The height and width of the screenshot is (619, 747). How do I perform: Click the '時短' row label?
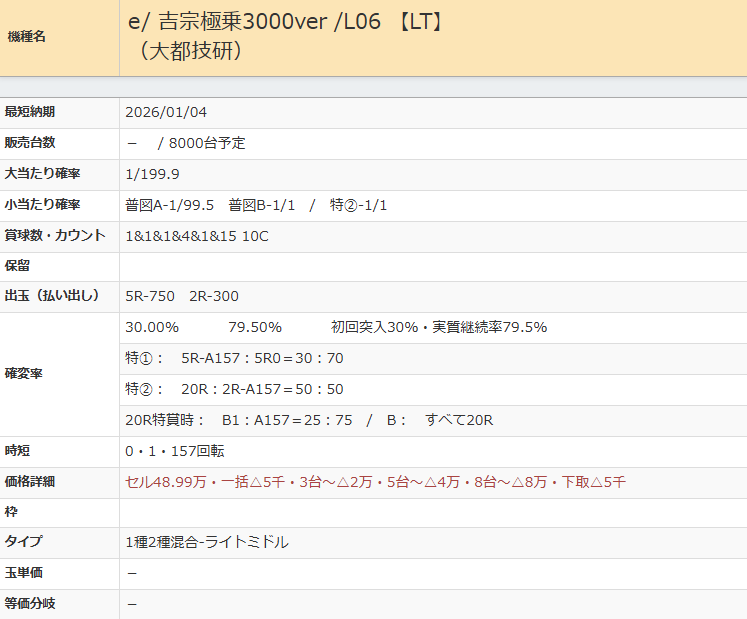17,451
